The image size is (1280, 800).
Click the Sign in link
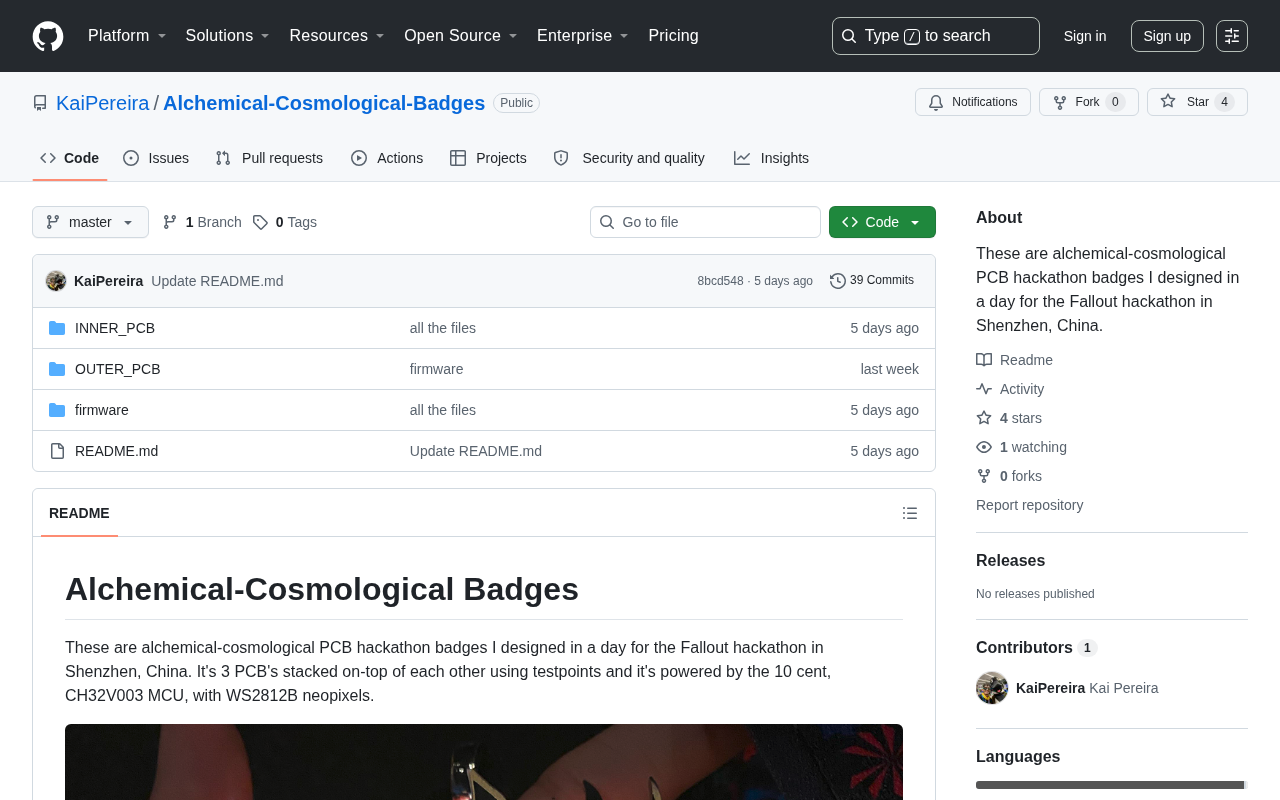coord(1085,36)
